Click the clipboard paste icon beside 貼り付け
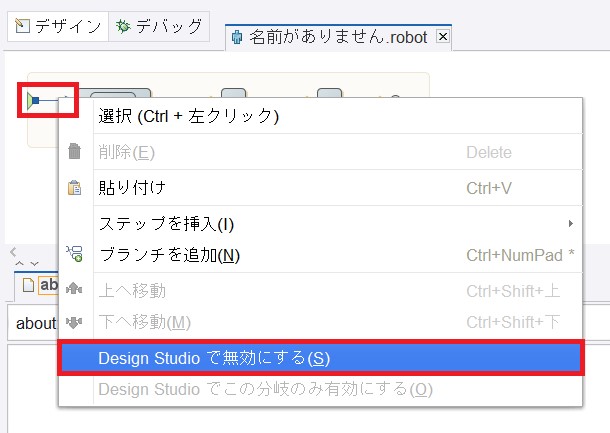The height and width of the screenshot is (433, 610). (74, 188)
